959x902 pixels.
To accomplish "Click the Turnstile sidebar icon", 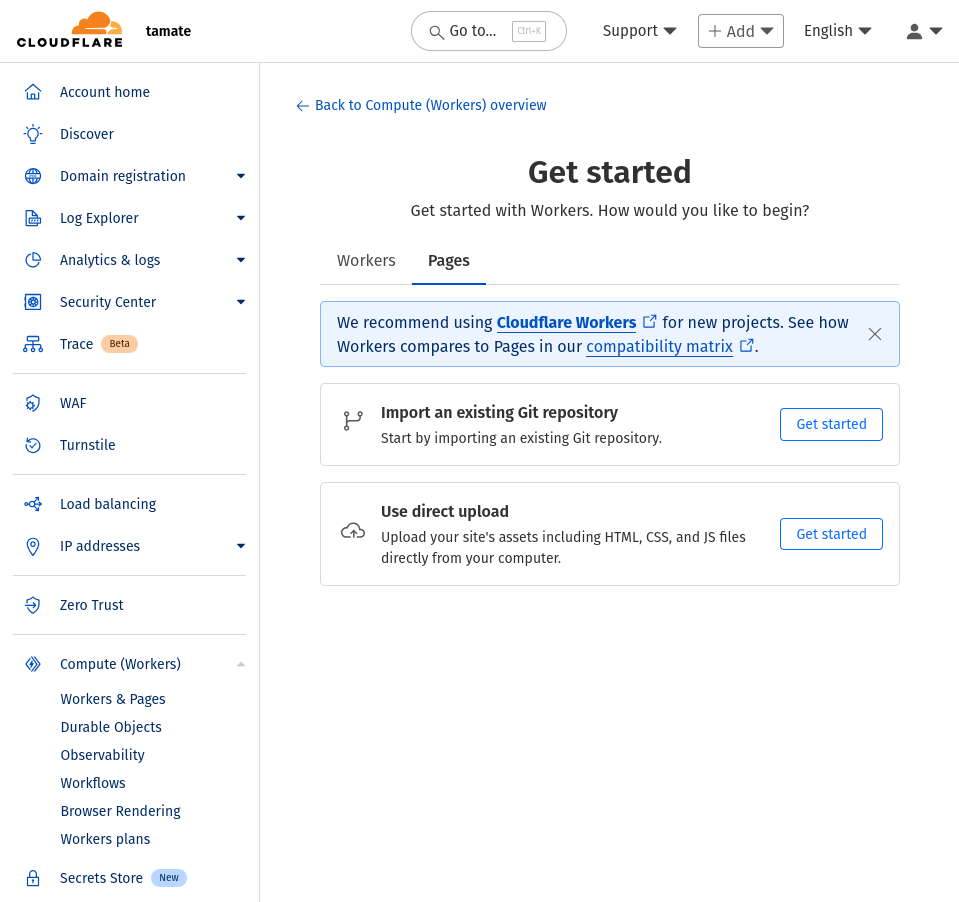I will point(33,445).
